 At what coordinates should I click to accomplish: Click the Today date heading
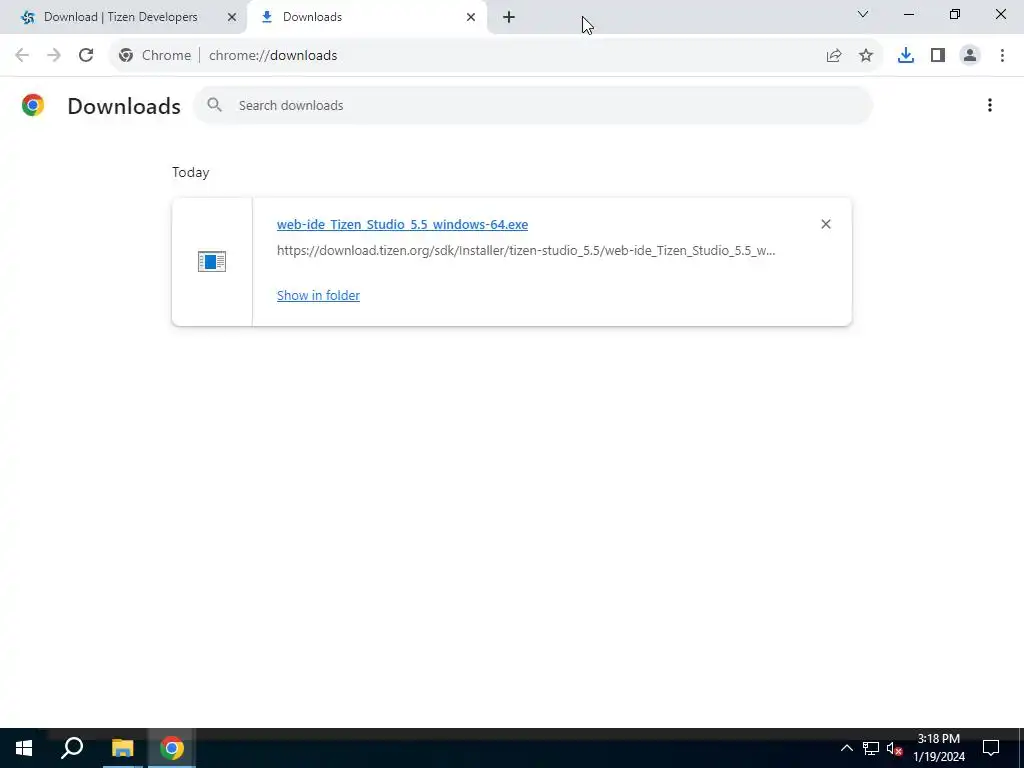[191, 172]
